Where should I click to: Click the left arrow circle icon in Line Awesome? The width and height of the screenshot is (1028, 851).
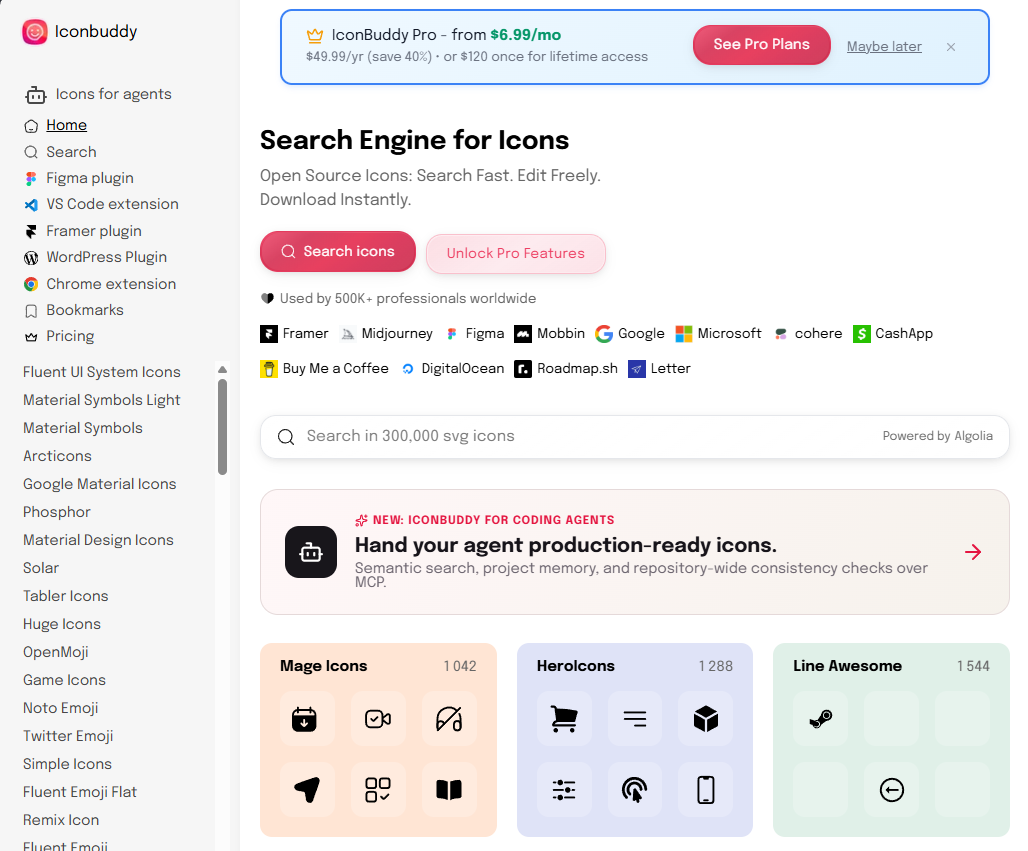tap(892, 789)
